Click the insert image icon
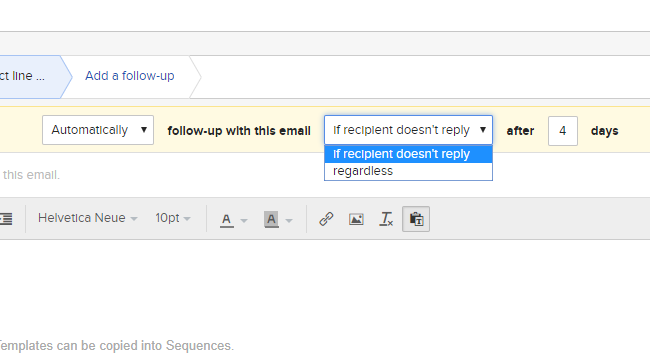This screenshot has height=364, width=650. click(x=356, y=219)
